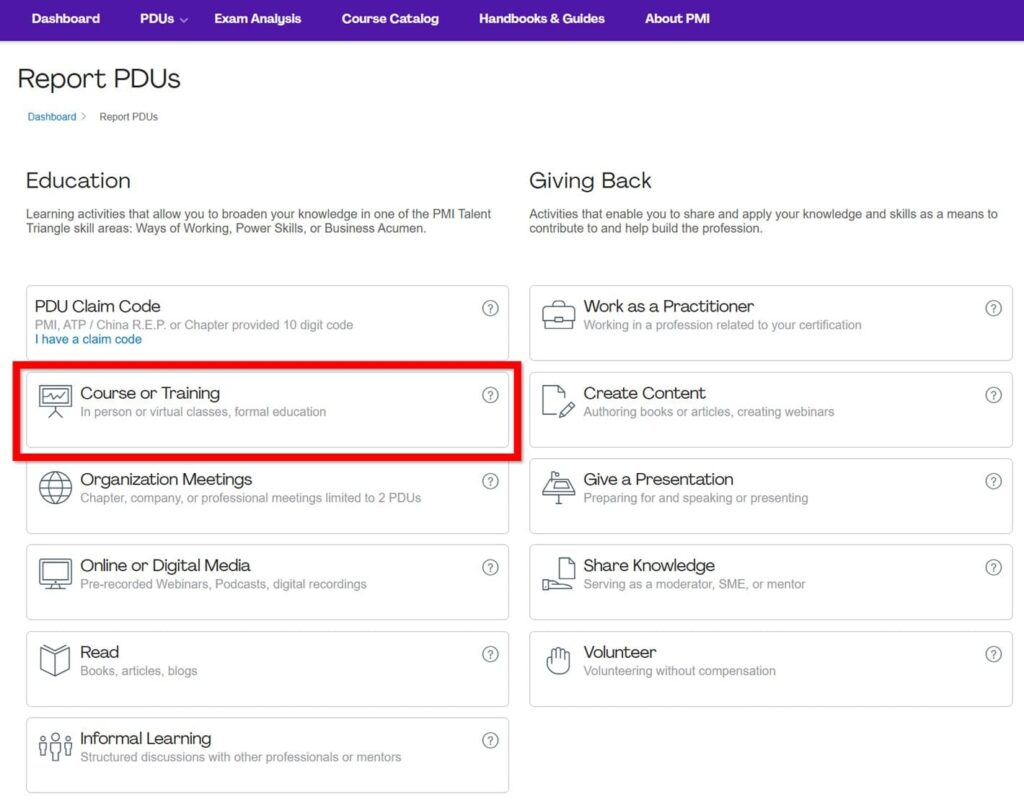Click the 'I have a claim code' link
The height and width of the screenshot is (802, 1024).
click(x=88, y=340)
